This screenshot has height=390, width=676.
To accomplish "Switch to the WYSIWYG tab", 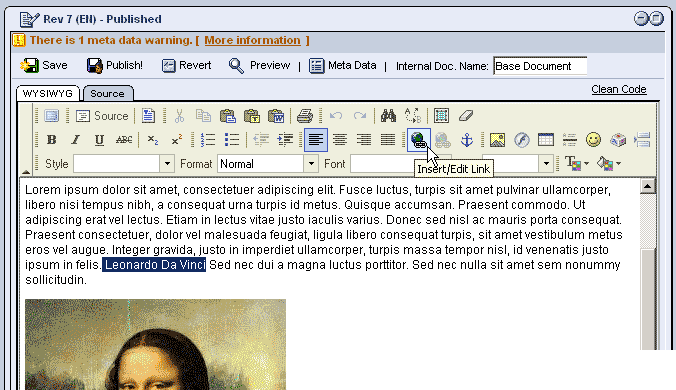I will click(x=47, y=94).
